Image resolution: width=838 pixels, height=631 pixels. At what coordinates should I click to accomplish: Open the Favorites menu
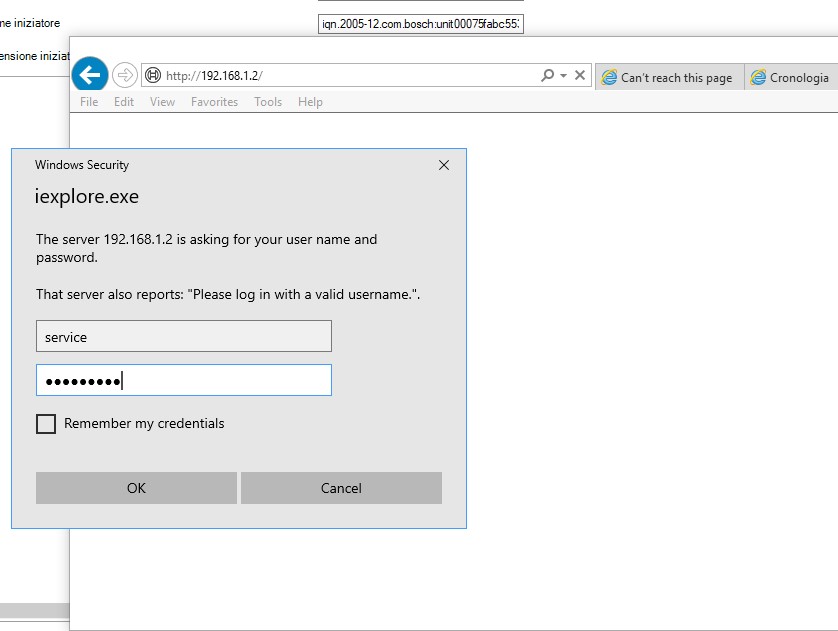click(214, 102)
